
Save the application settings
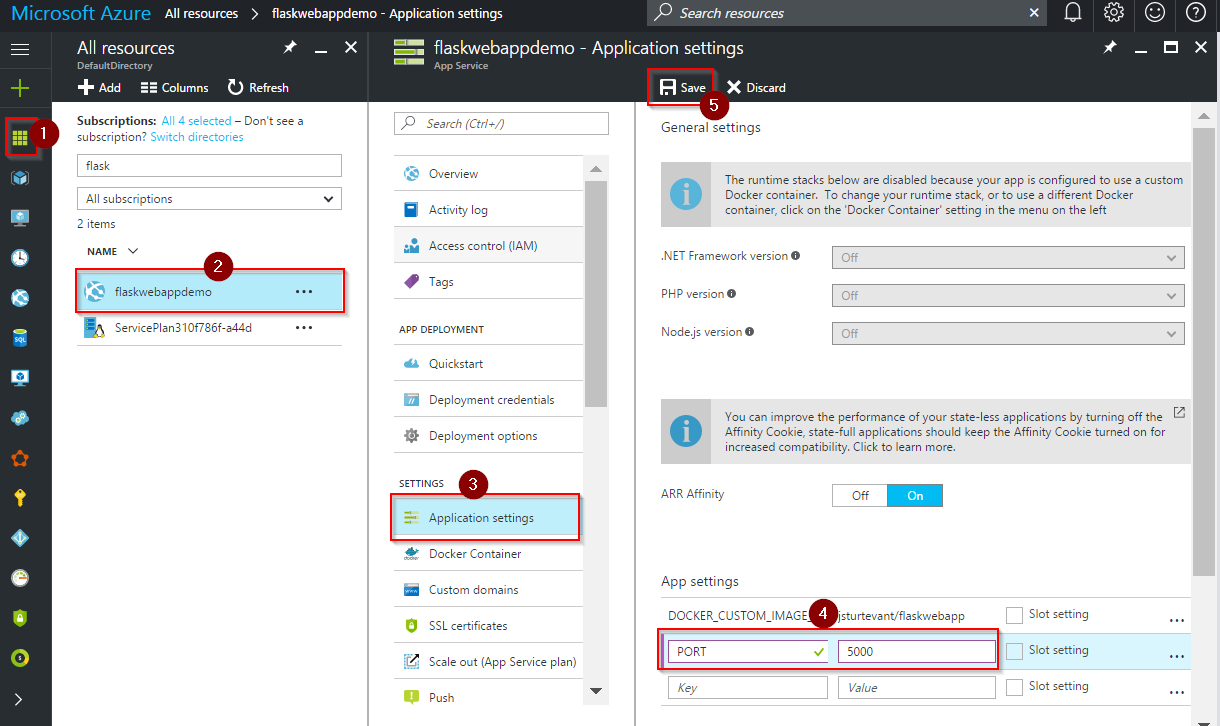(682, 88)
